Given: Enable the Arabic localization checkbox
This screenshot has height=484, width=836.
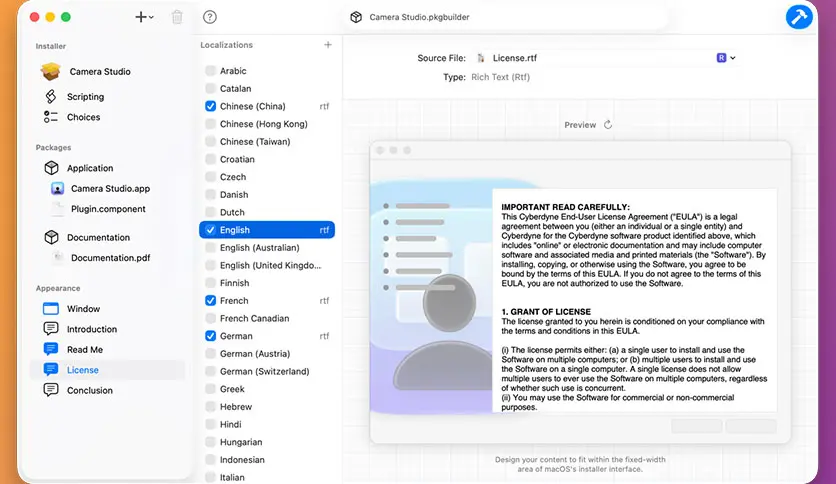Looking at the screenshot, I should [x=211, y=70].
